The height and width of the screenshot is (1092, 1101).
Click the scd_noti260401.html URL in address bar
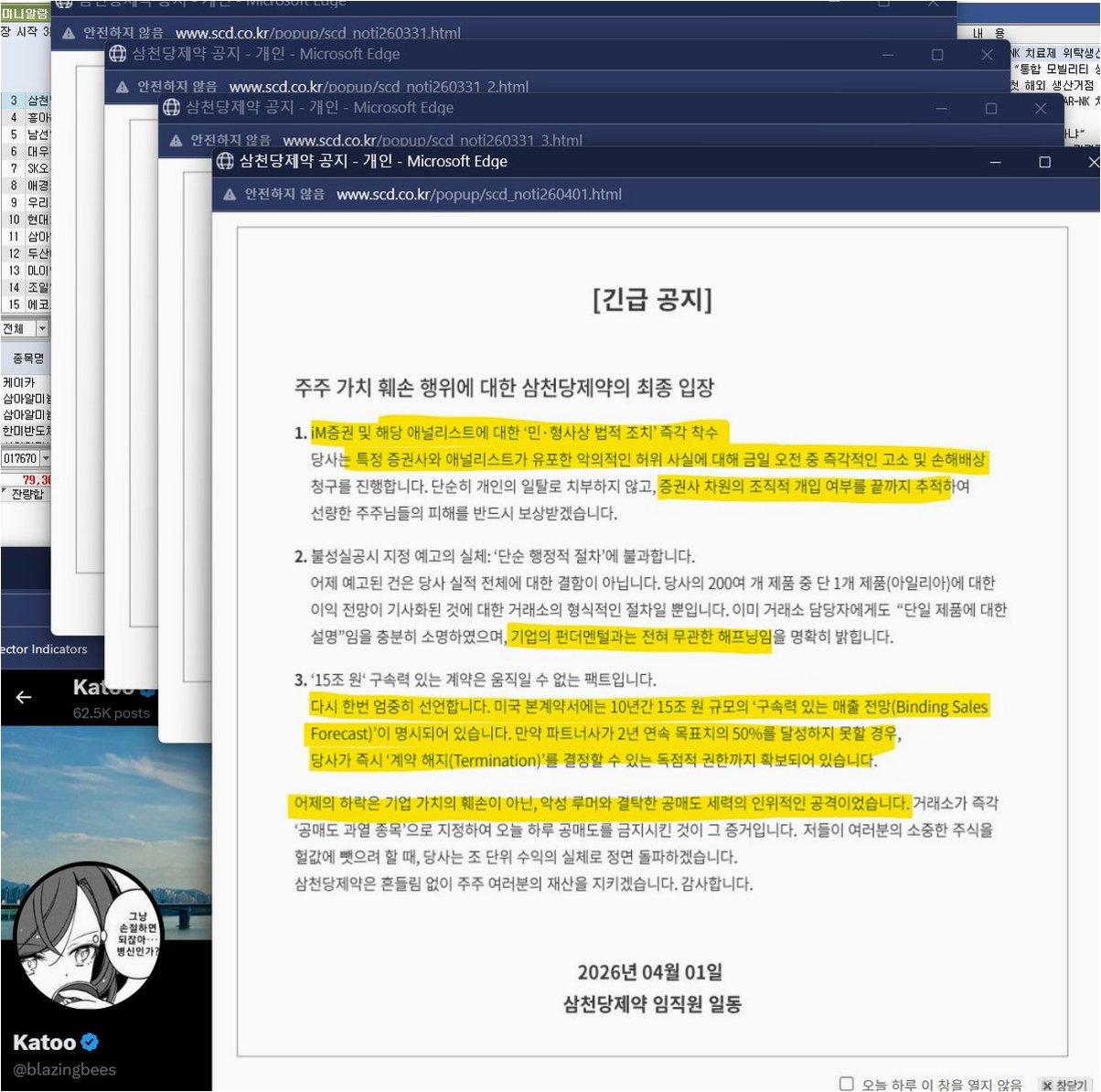[x=478, y=195]
